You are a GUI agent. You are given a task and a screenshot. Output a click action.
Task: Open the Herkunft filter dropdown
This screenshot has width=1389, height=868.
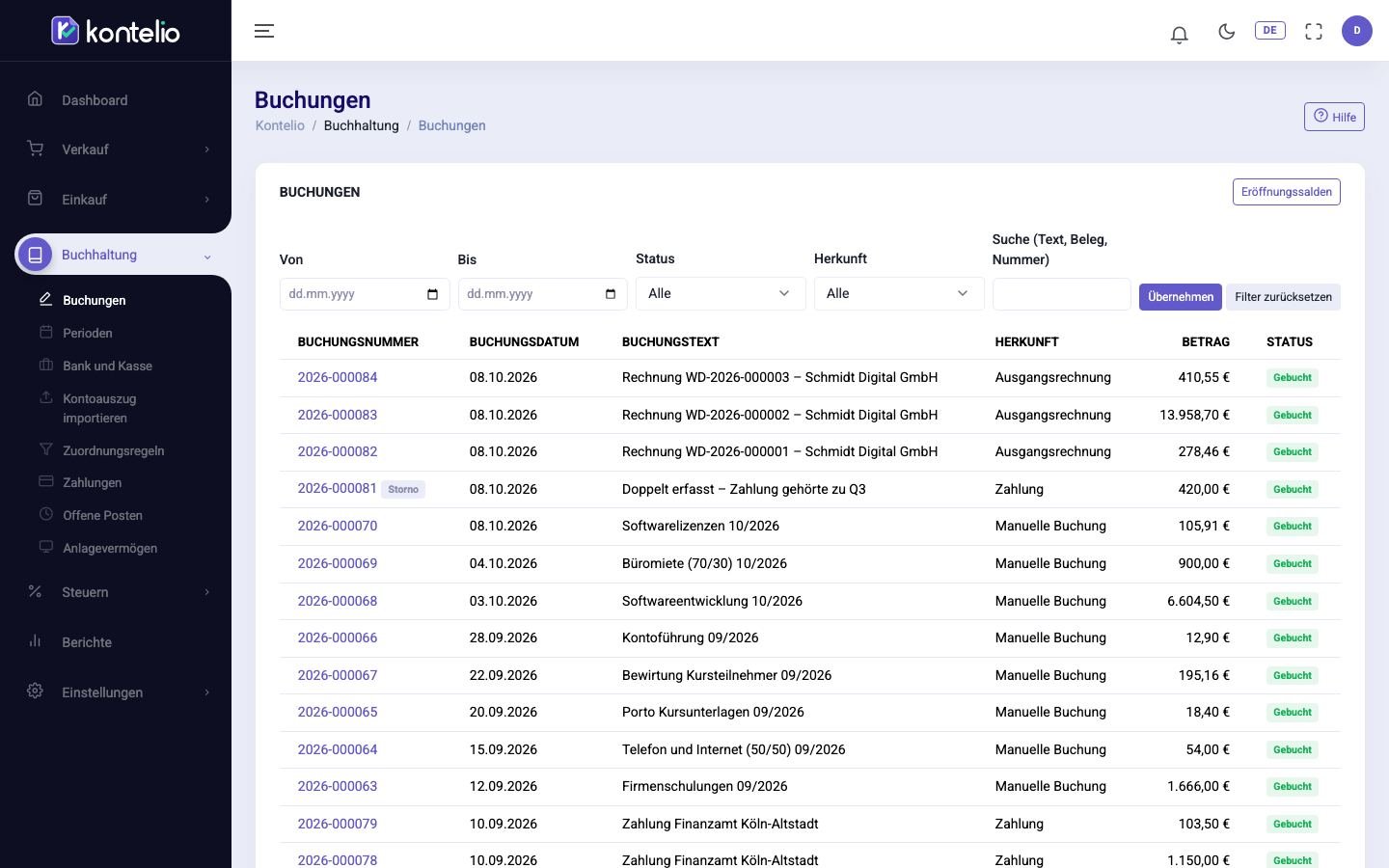899,293
